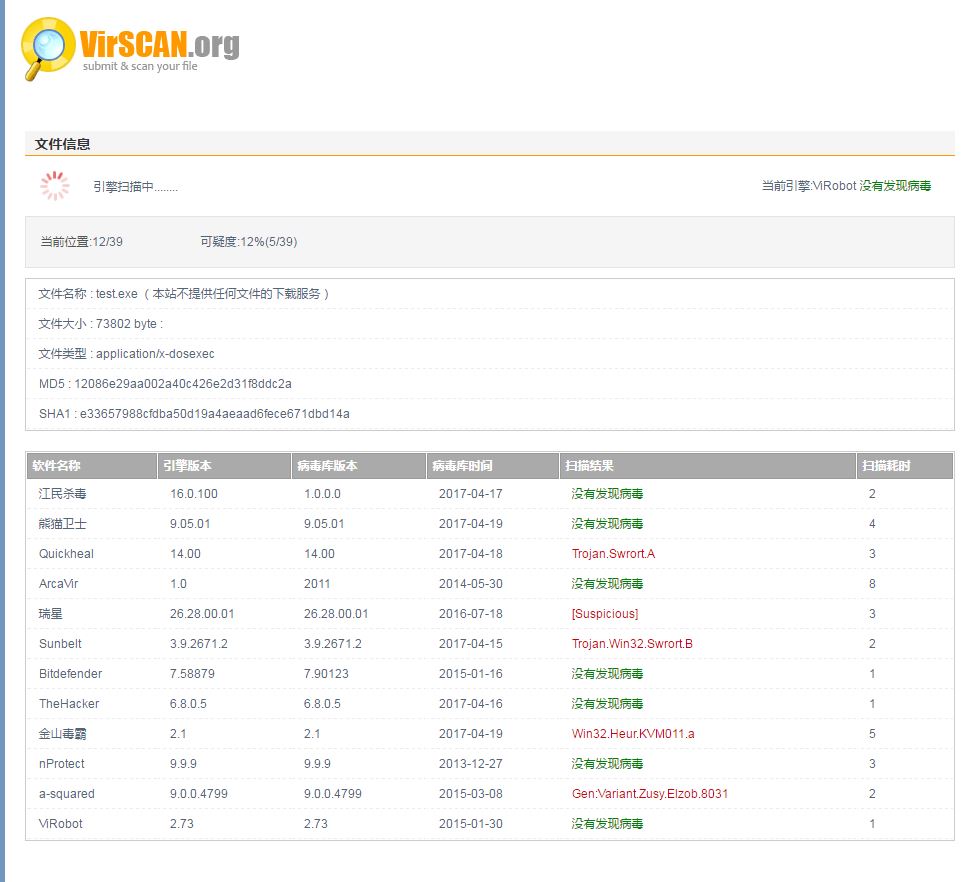The width and height of the screenshot is (964, 882).
Task: Click the TheHacker engine name
Action: point(69,704)
